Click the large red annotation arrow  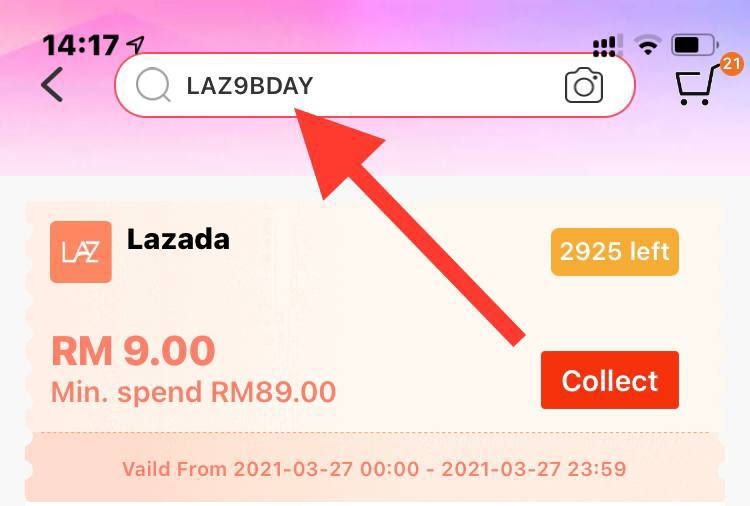pyautogui.click(x=397, y=215)
